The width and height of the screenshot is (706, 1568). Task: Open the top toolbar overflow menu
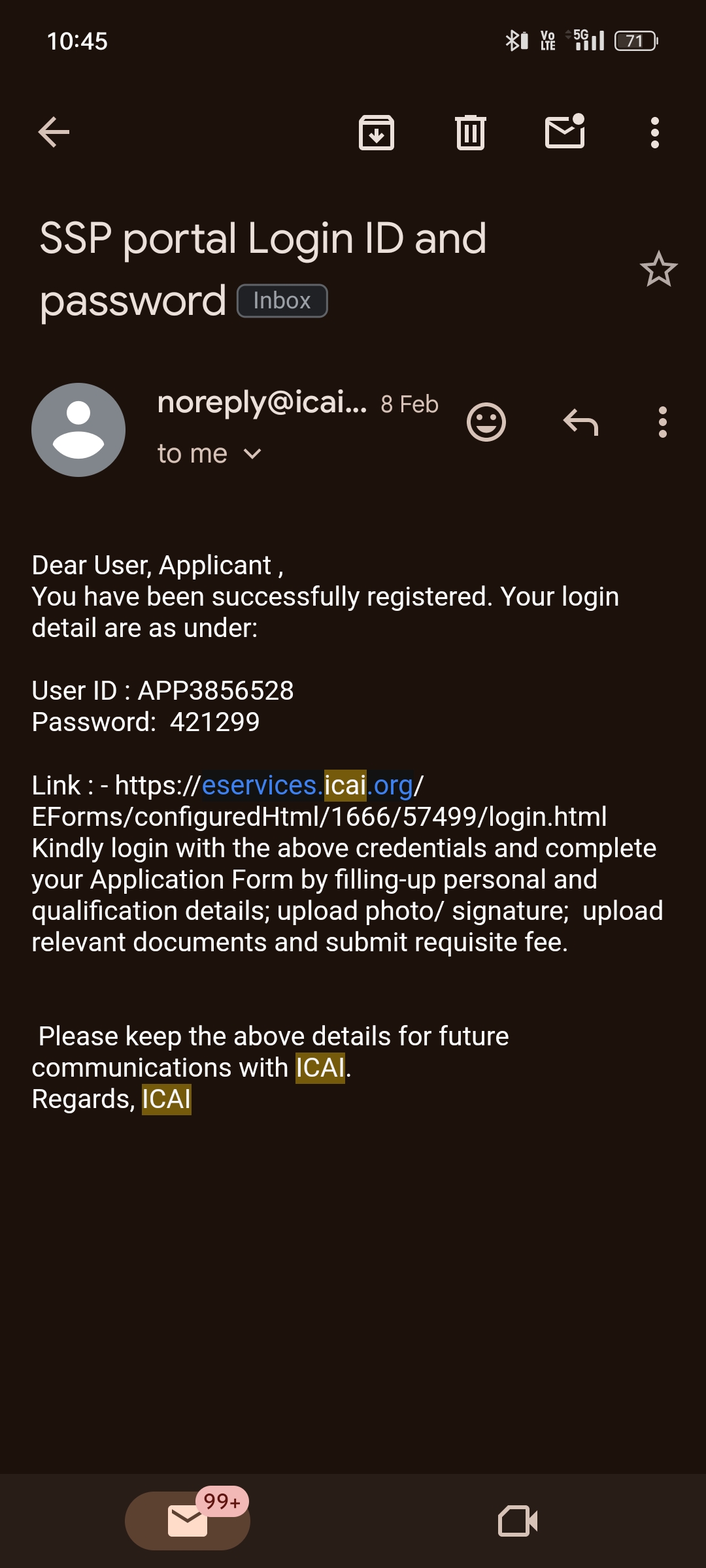click(654, 133)
